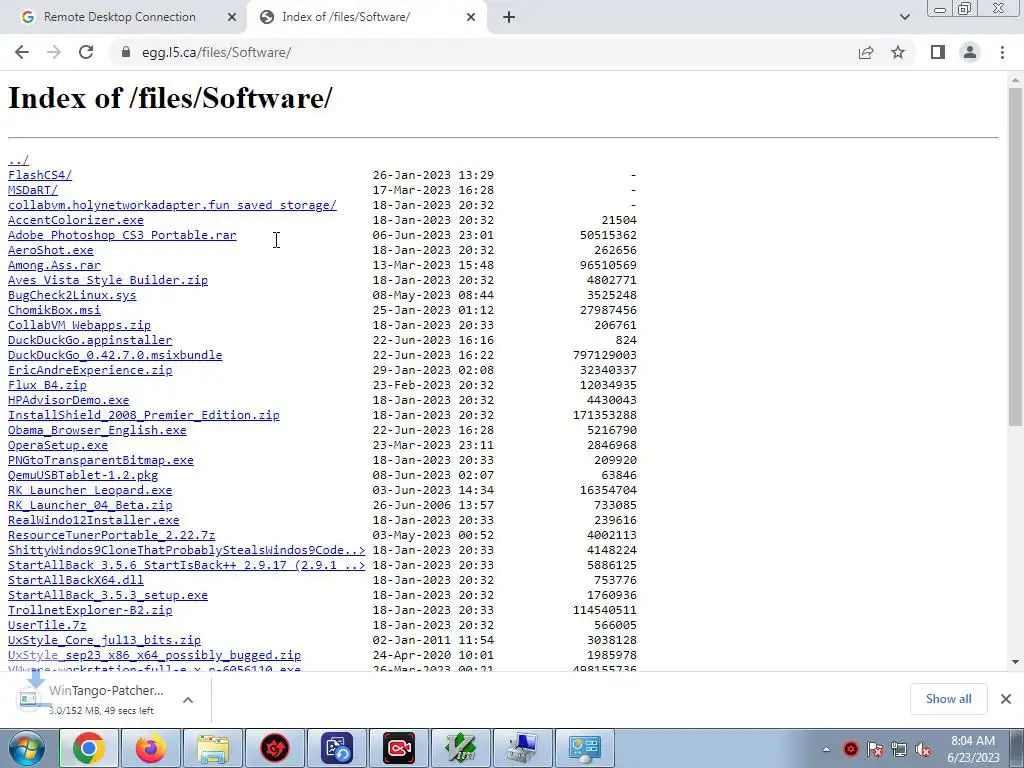Download HPAdvisorDemo.exe

(69, 400)
